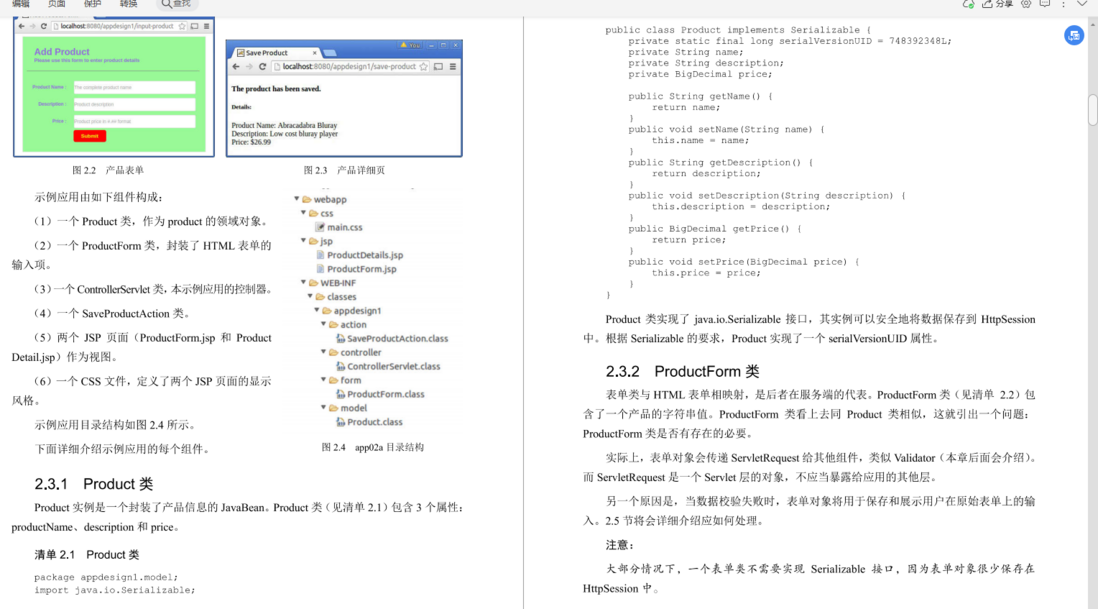Click the reload icon in input-product browser figure
This screenshot has width=1098, height=609.
(x=43, y=26)
